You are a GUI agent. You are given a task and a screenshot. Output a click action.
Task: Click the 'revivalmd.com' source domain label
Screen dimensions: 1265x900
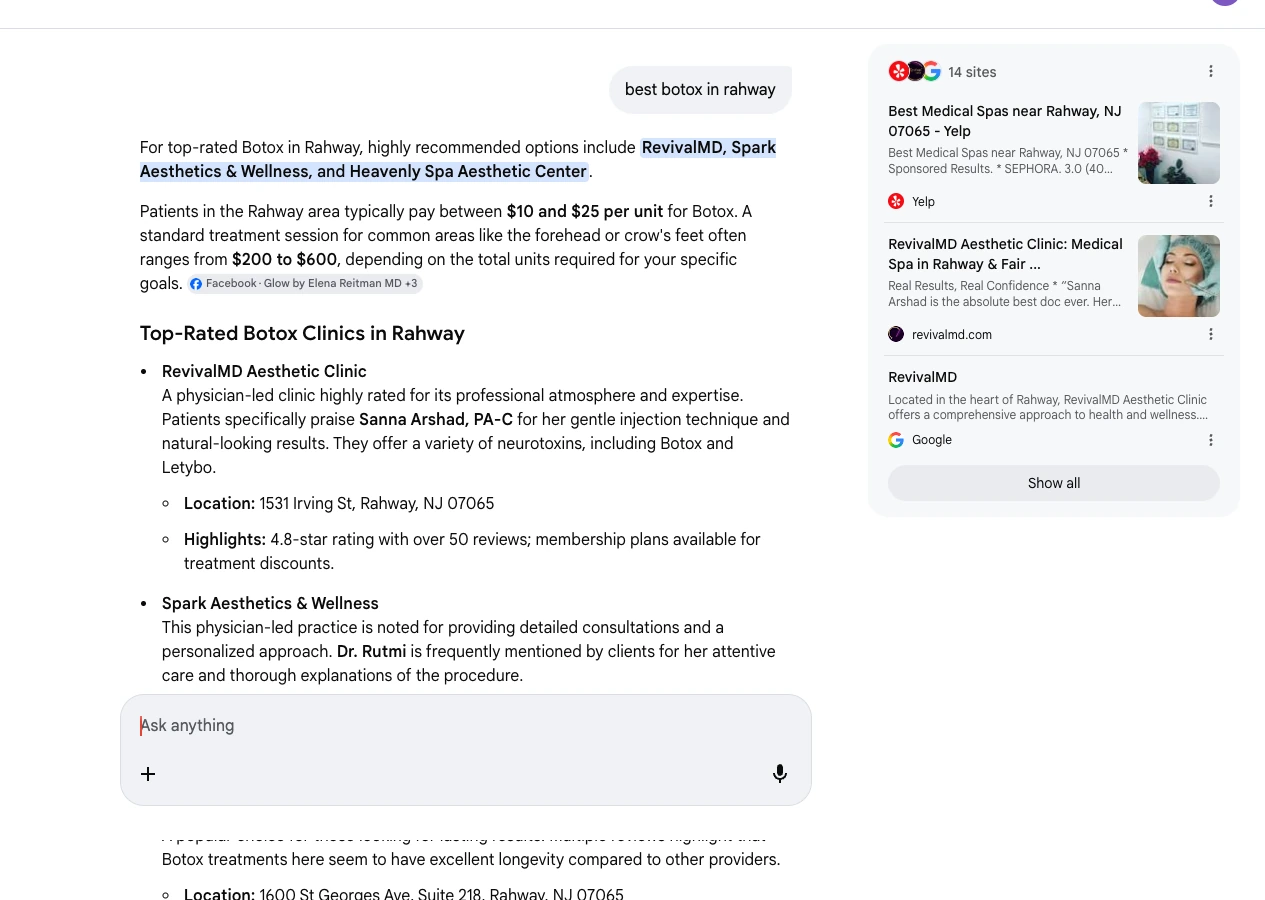[952, 335]
